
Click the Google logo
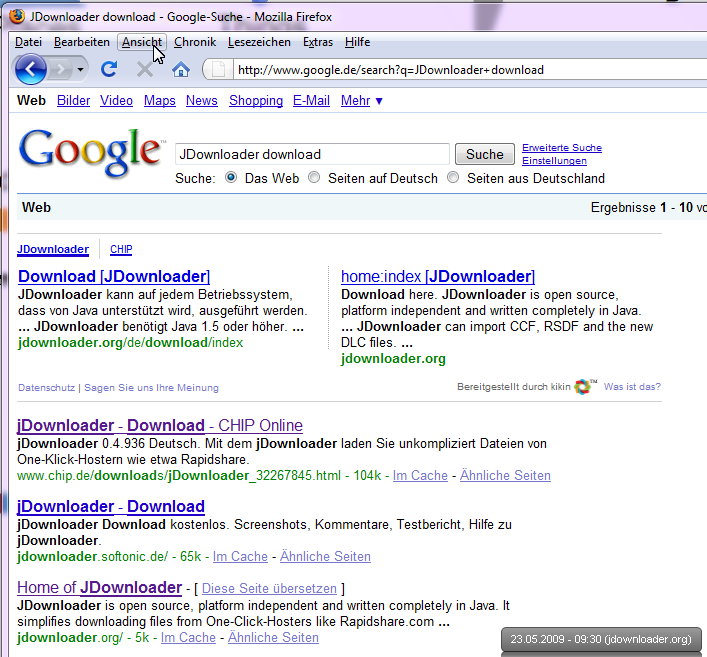click(x=90, y=152)
